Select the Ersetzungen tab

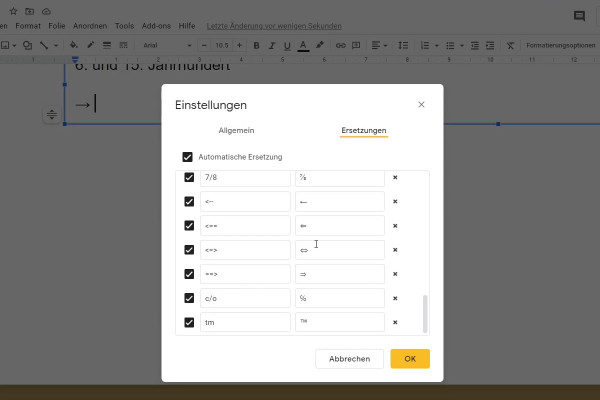pos(364,130)
